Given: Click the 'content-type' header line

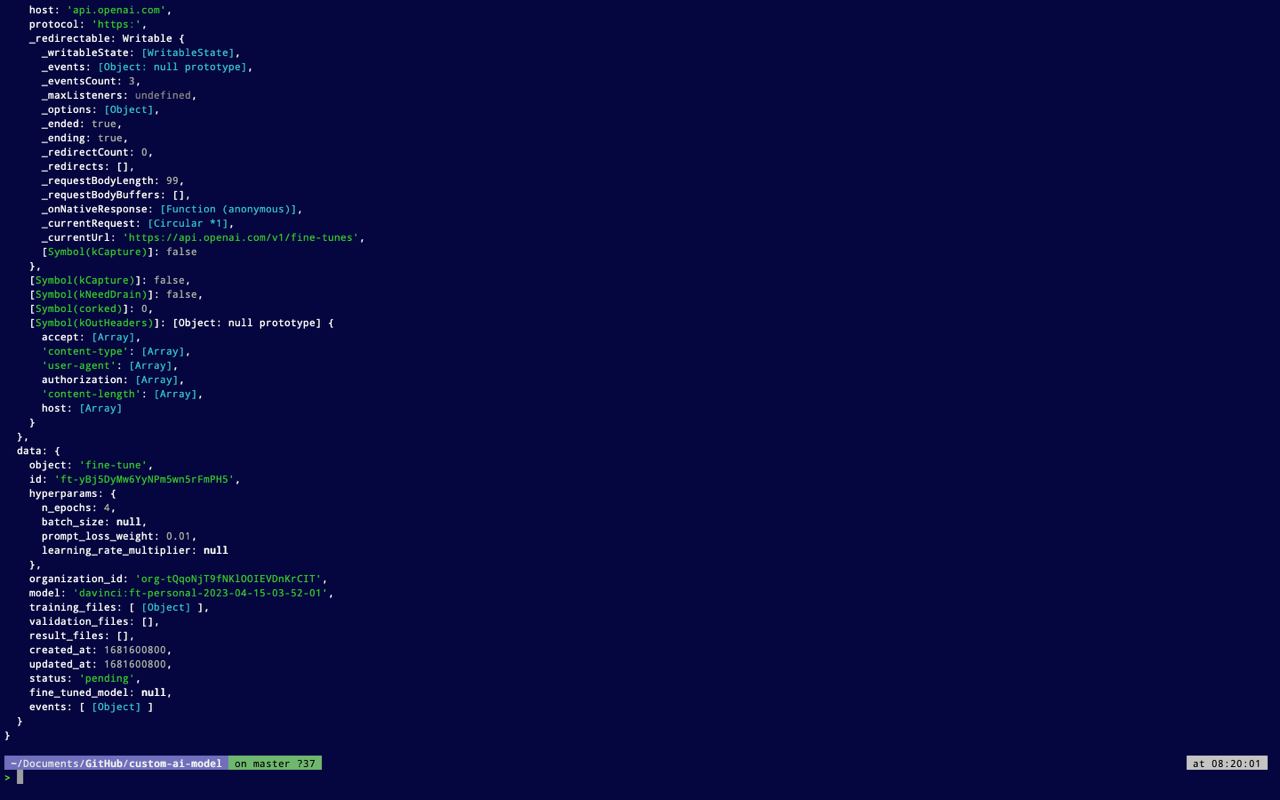Looking at the screenshot, I should coord(115,351).
